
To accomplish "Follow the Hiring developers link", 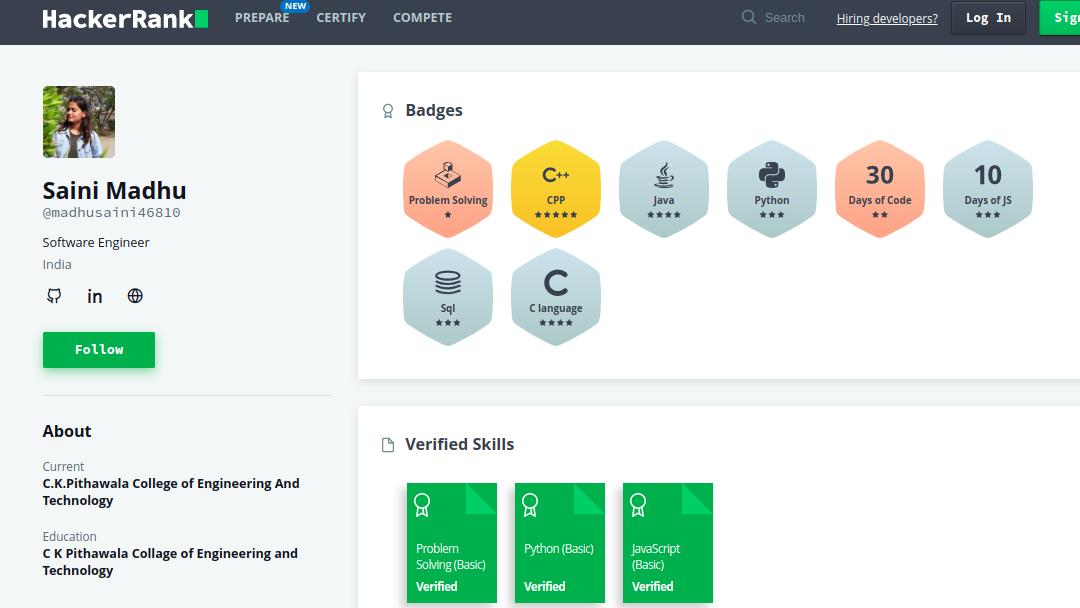I will tap(887, 19).
